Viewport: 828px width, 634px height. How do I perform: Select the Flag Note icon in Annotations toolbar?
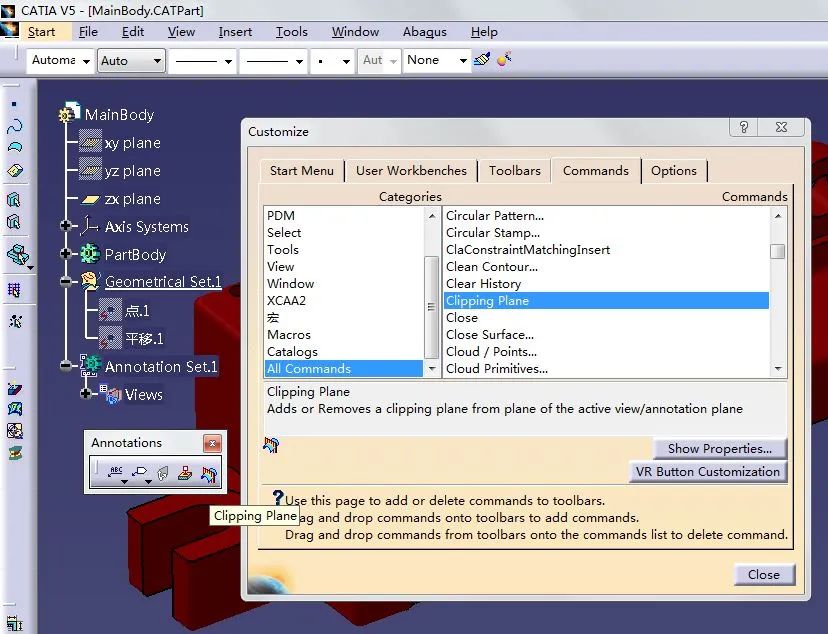(141, 473)
